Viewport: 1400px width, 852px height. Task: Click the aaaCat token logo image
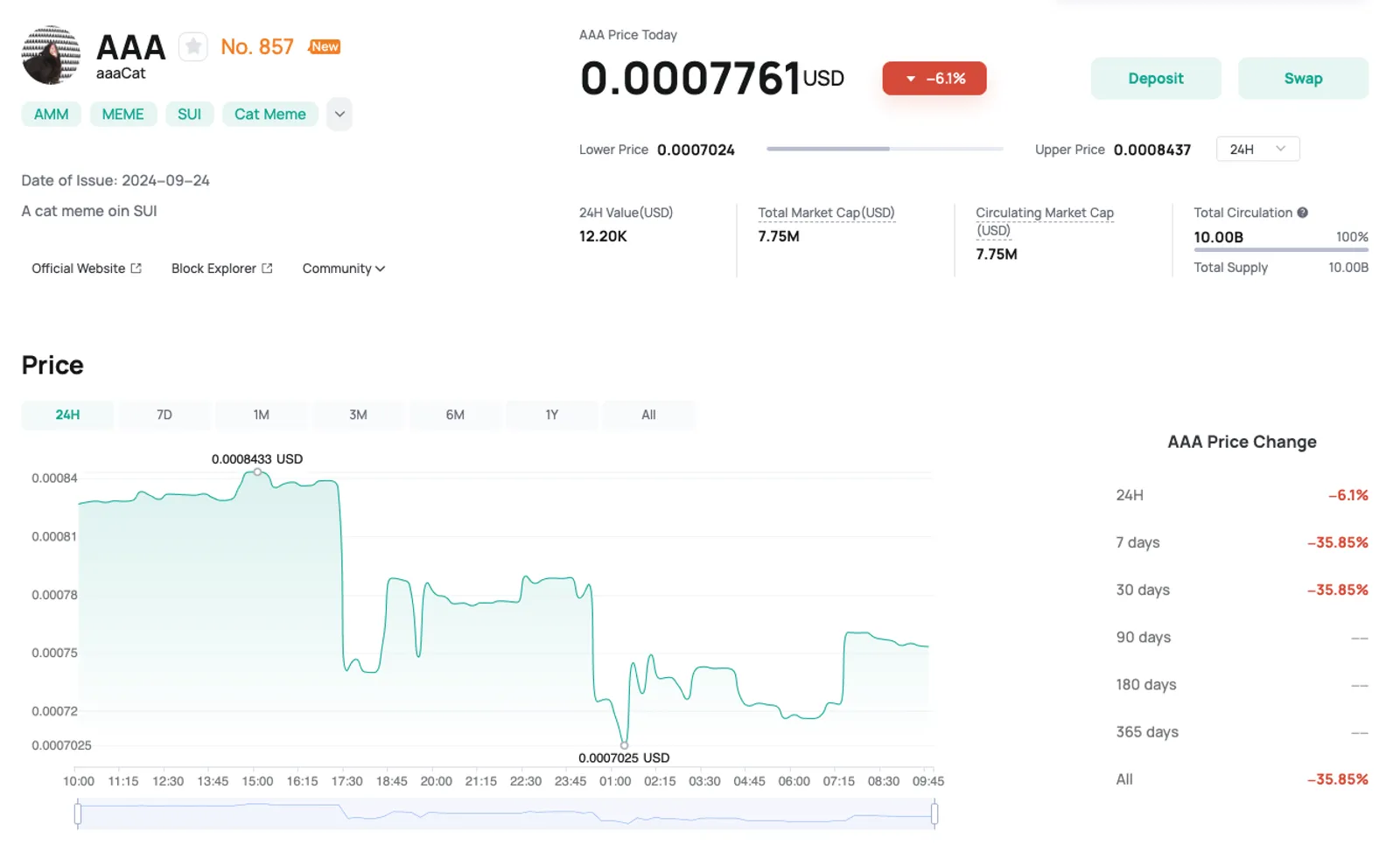[51, 55]
